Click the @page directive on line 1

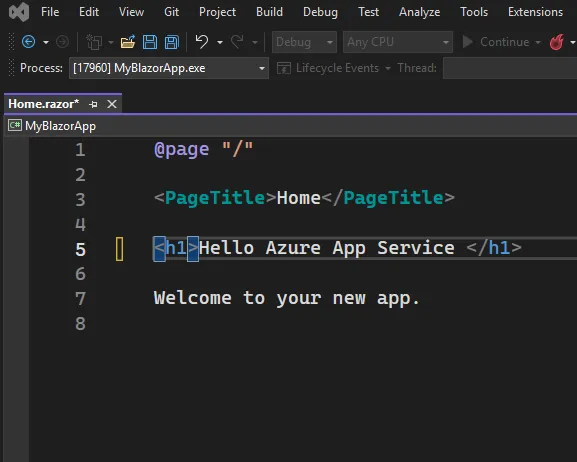(181, 149)
